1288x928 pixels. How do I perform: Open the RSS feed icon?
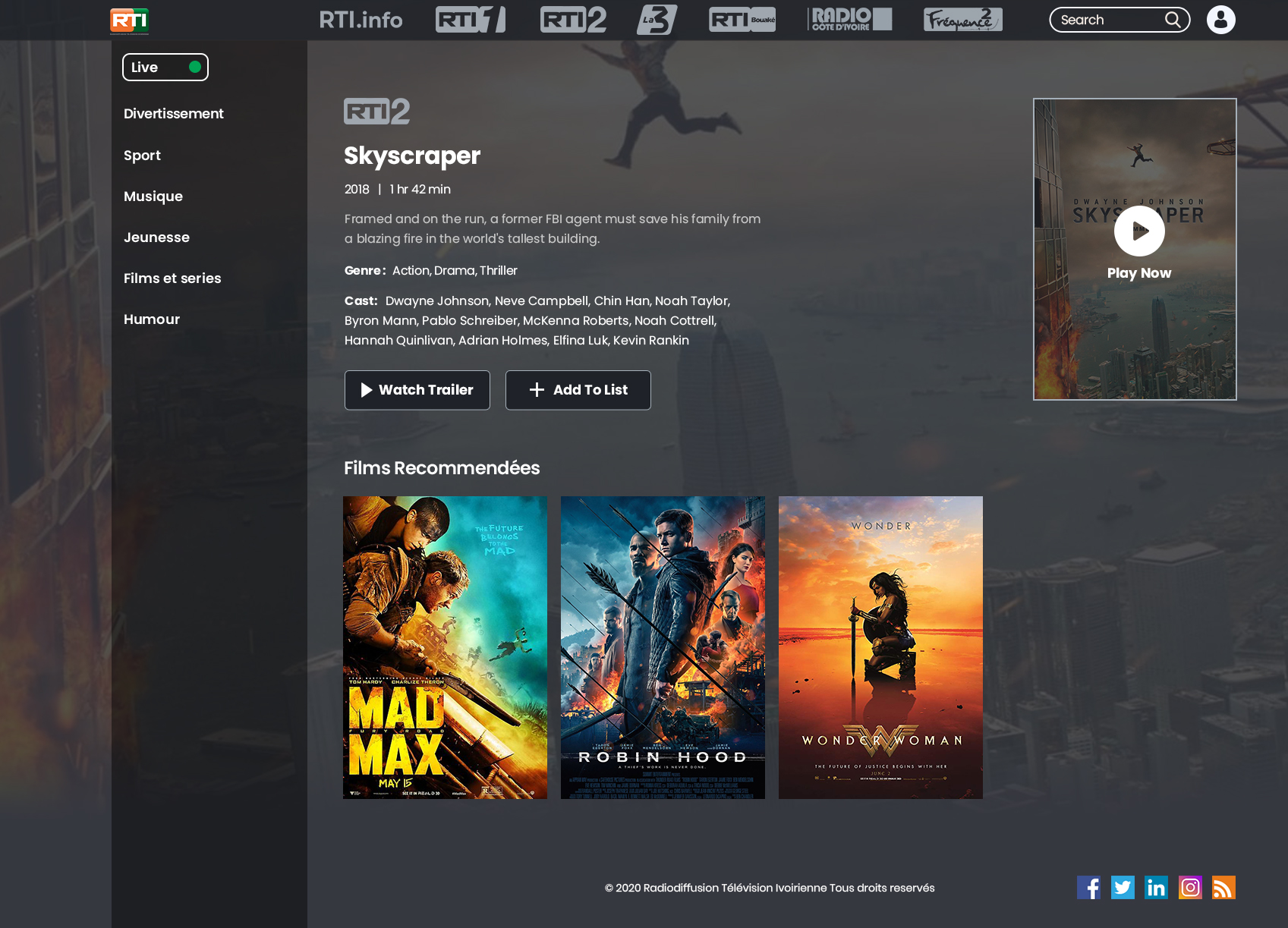pos(1223,887)
